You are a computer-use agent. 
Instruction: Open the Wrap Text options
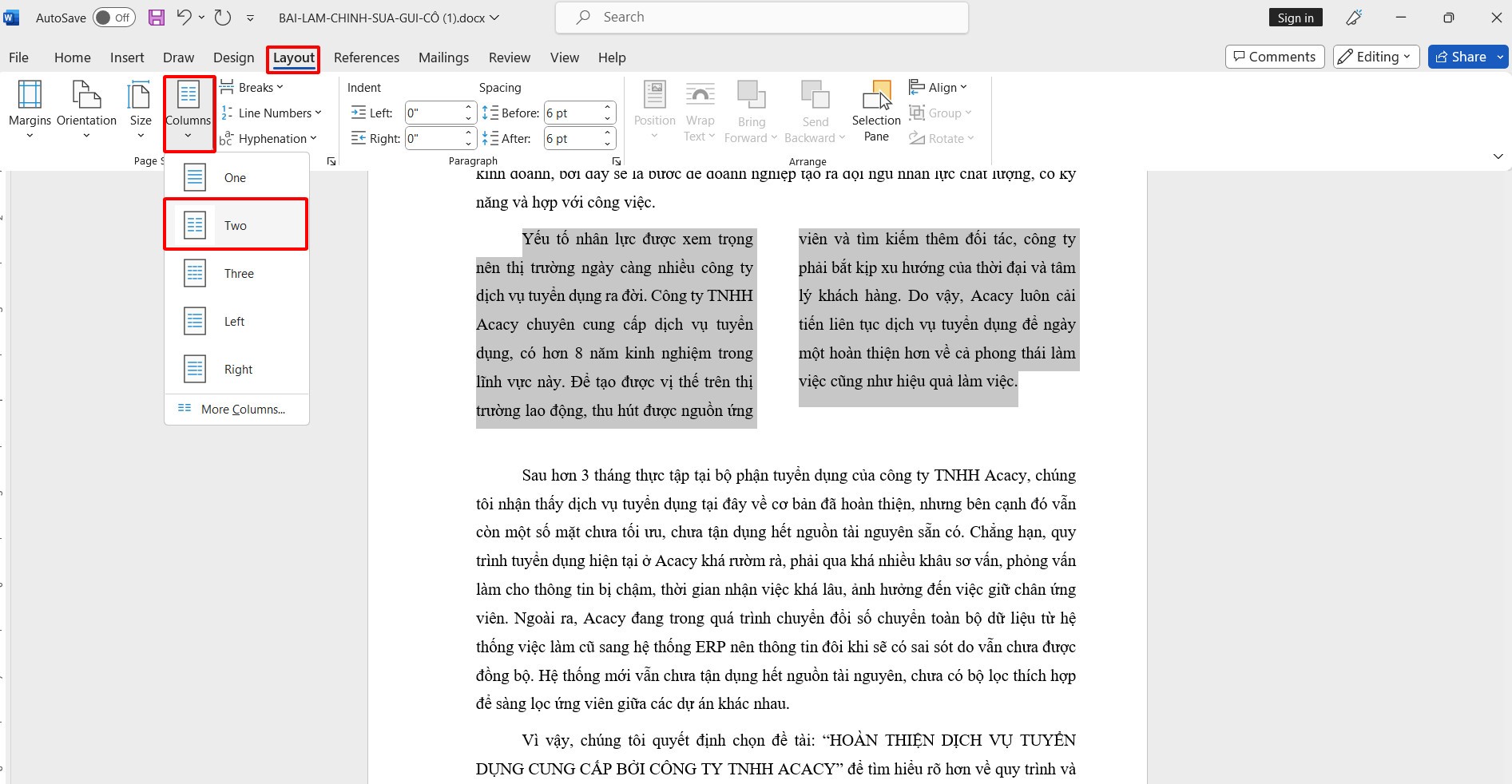(x=700, y=112)
